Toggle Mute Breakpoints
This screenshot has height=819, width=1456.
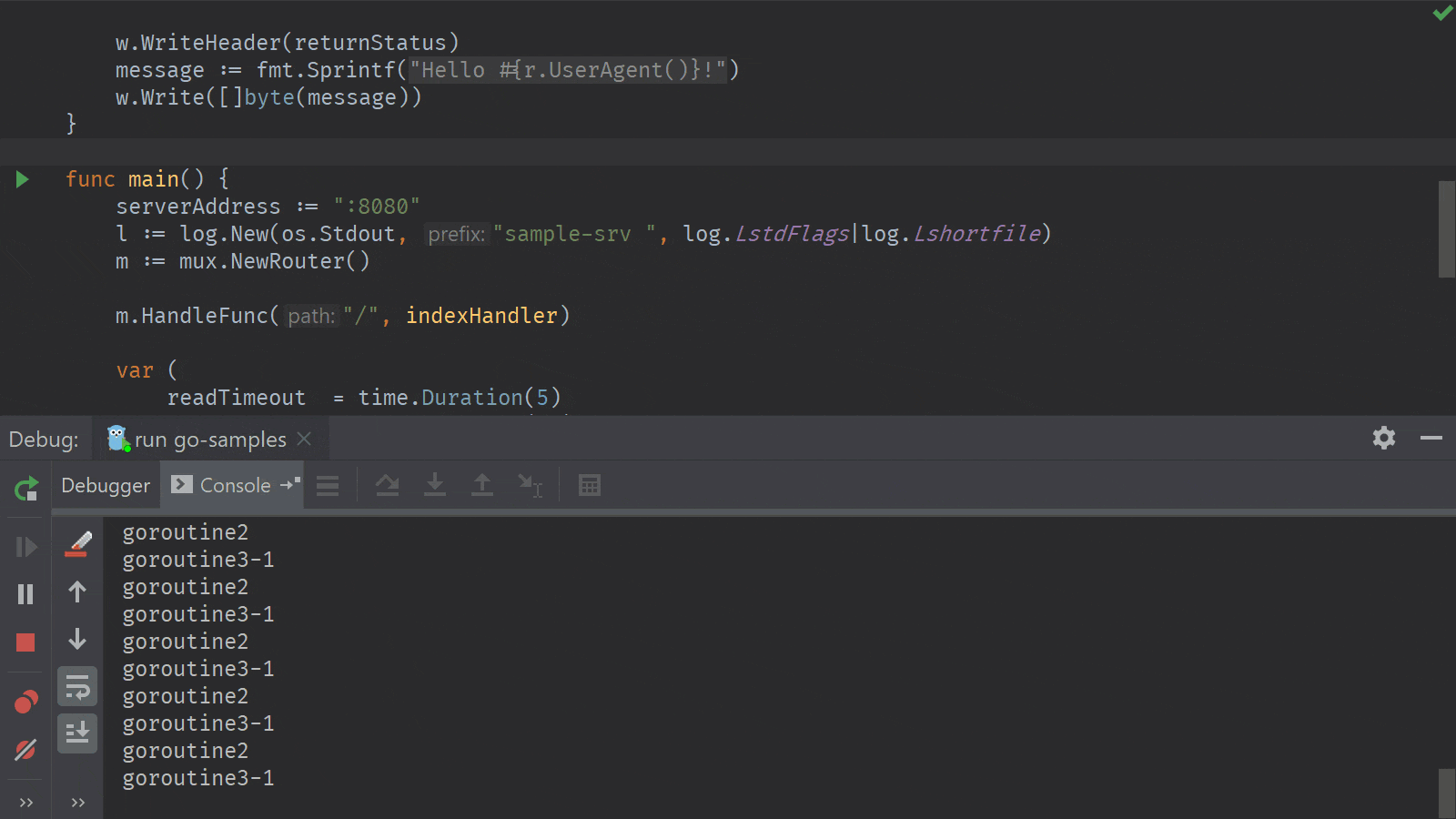coord(25,750)
